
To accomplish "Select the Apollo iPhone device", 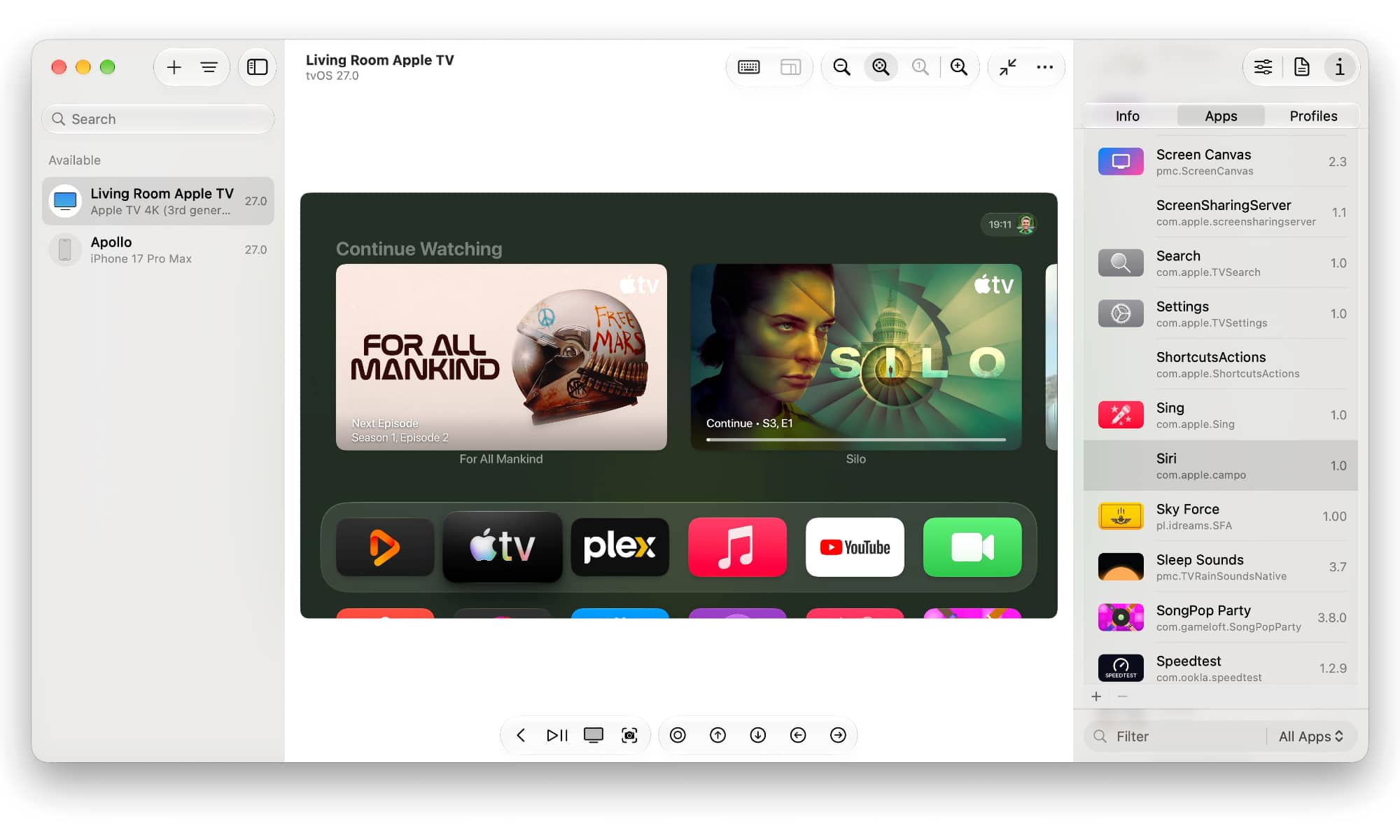I will tap(158, 250).
